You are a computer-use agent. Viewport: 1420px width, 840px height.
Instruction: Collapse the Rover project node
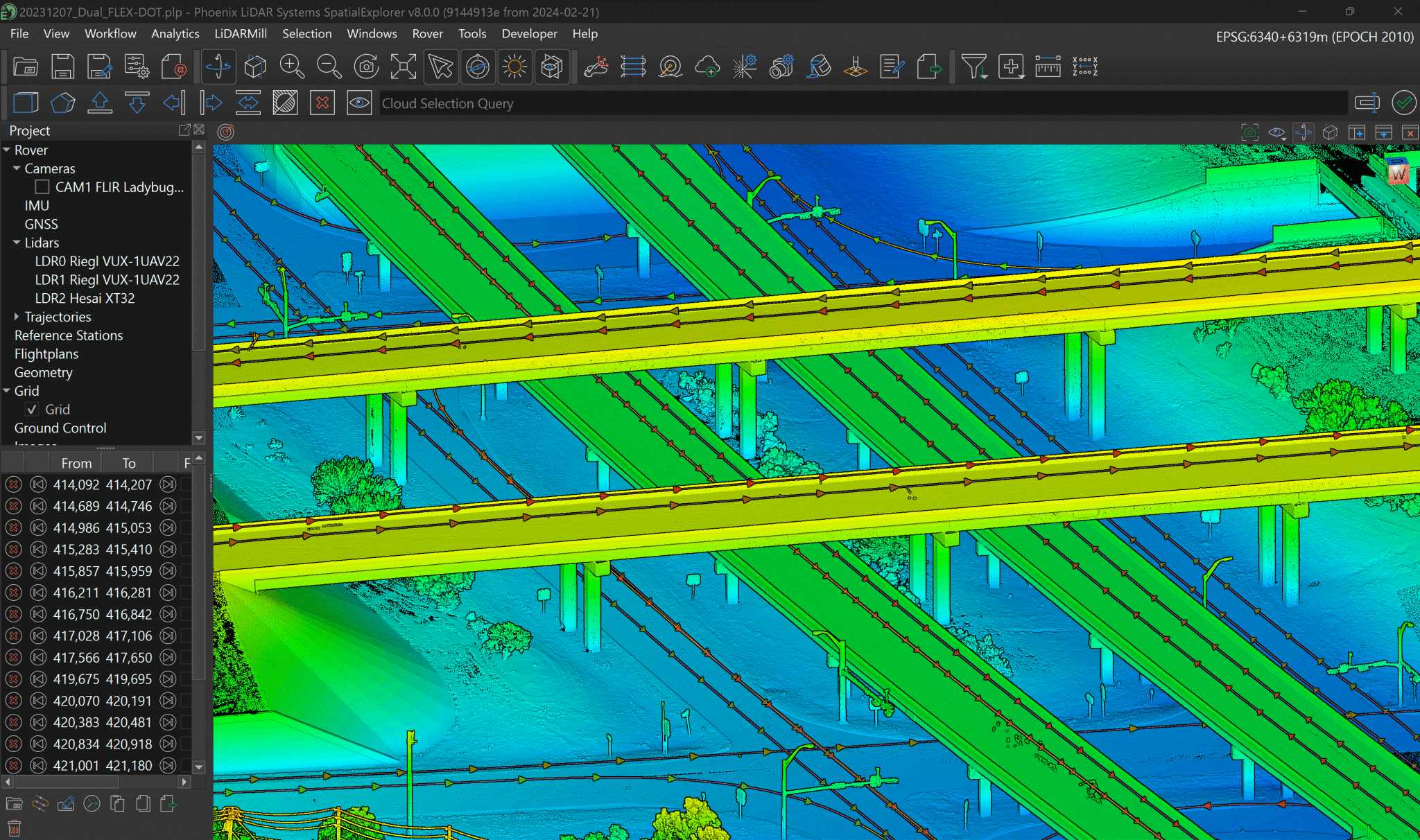[7, 150]
